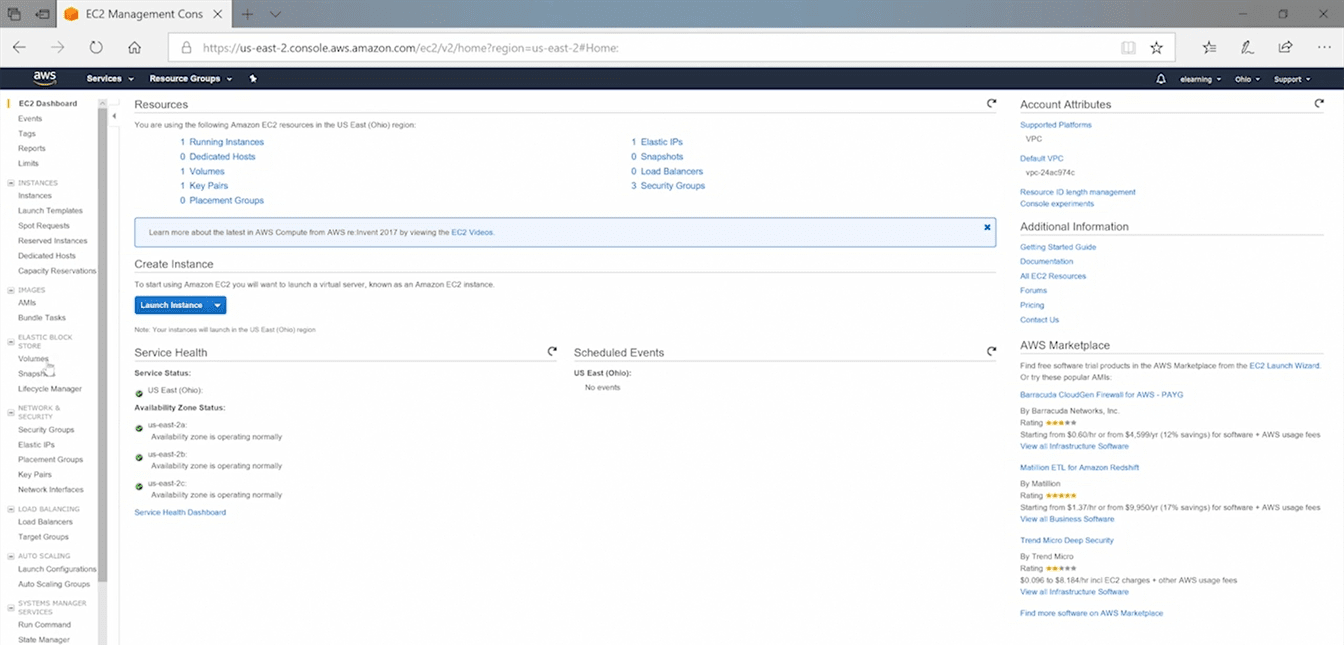Collapse the INSTANCES sidebar section

pyautogui.click(x=10, y=183)
